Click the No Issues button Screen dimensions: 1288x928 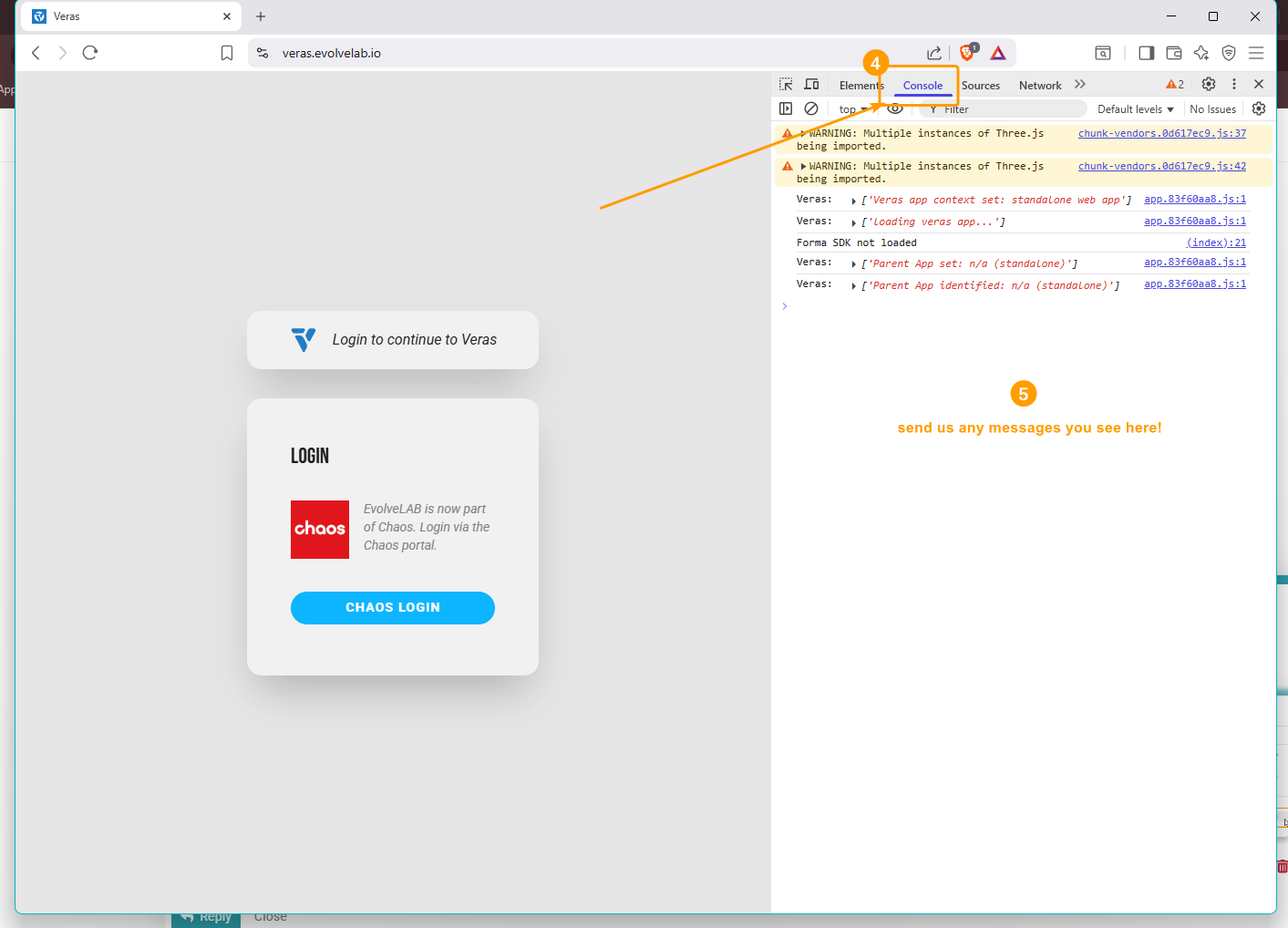(x=1212, y=109)
